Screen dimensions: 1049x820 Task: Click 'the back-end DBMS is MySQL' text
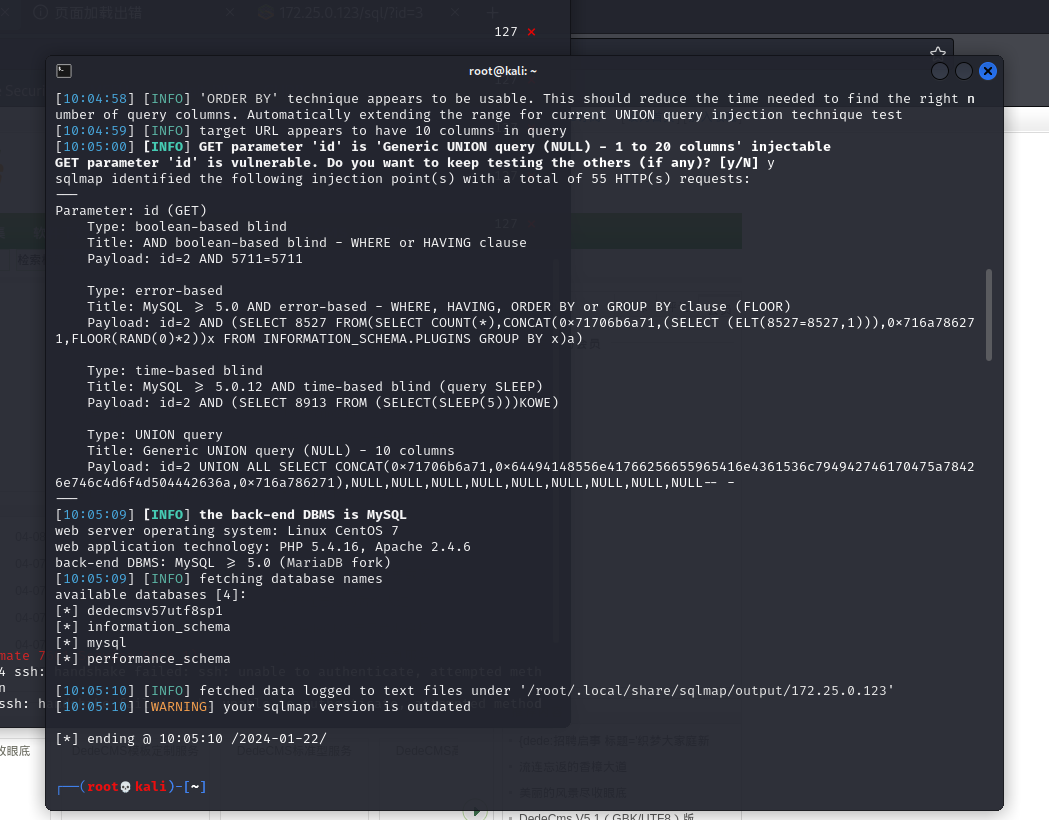click(x=302, y=514)
